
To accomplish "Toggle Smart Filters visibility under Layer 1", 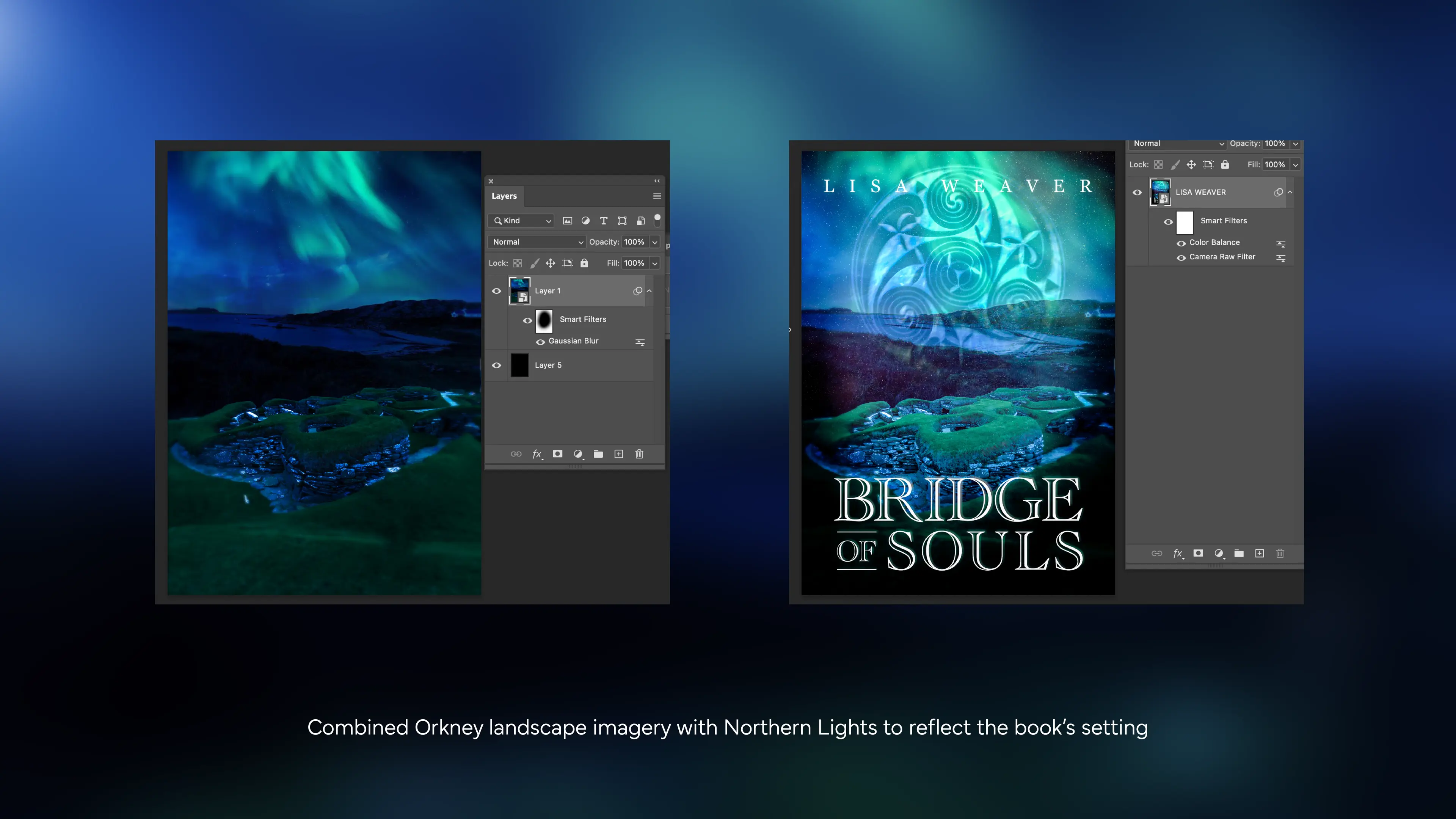I will pos(527,320).
